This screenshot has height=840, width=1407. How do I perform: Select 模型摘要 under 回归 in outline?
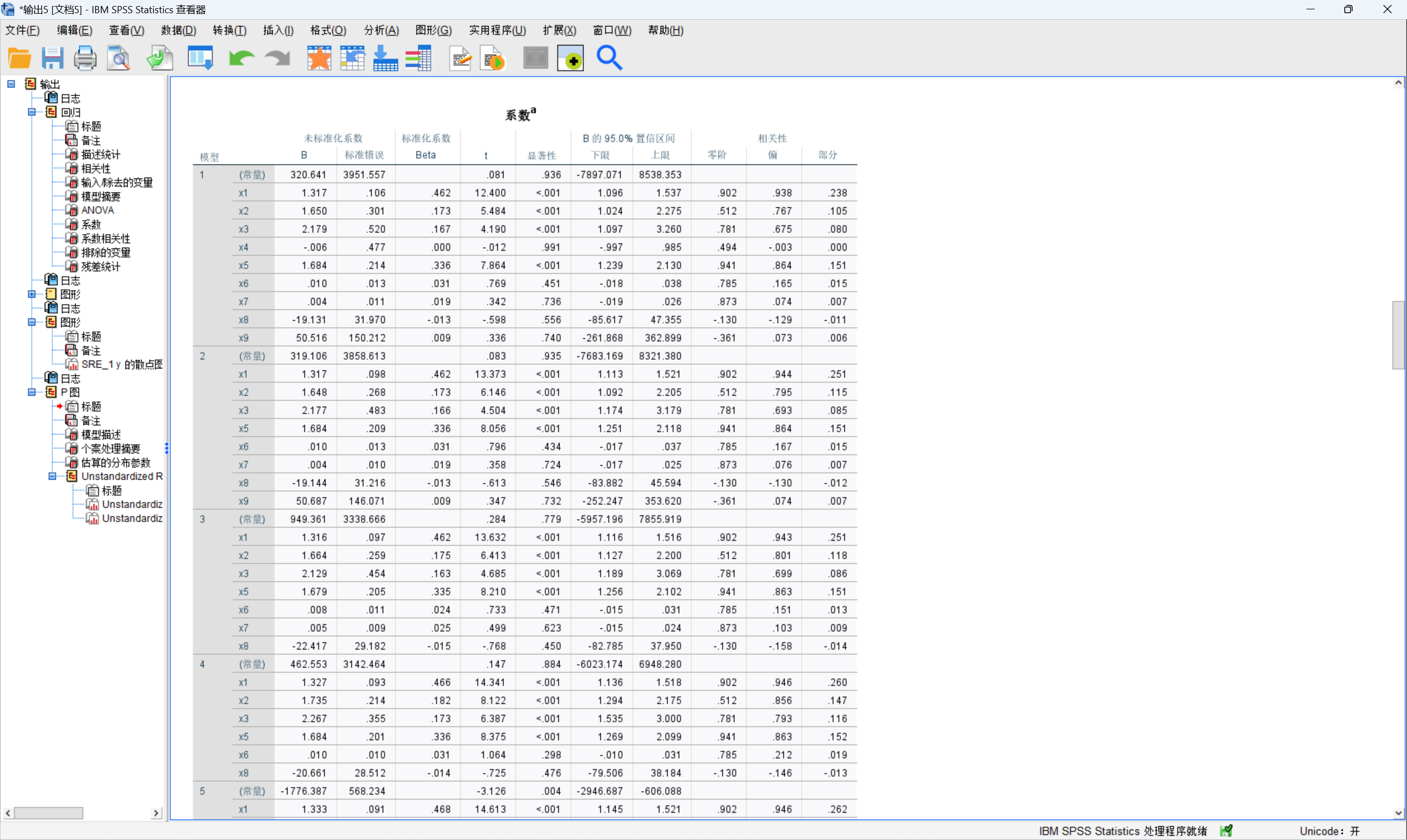point(101,197)
